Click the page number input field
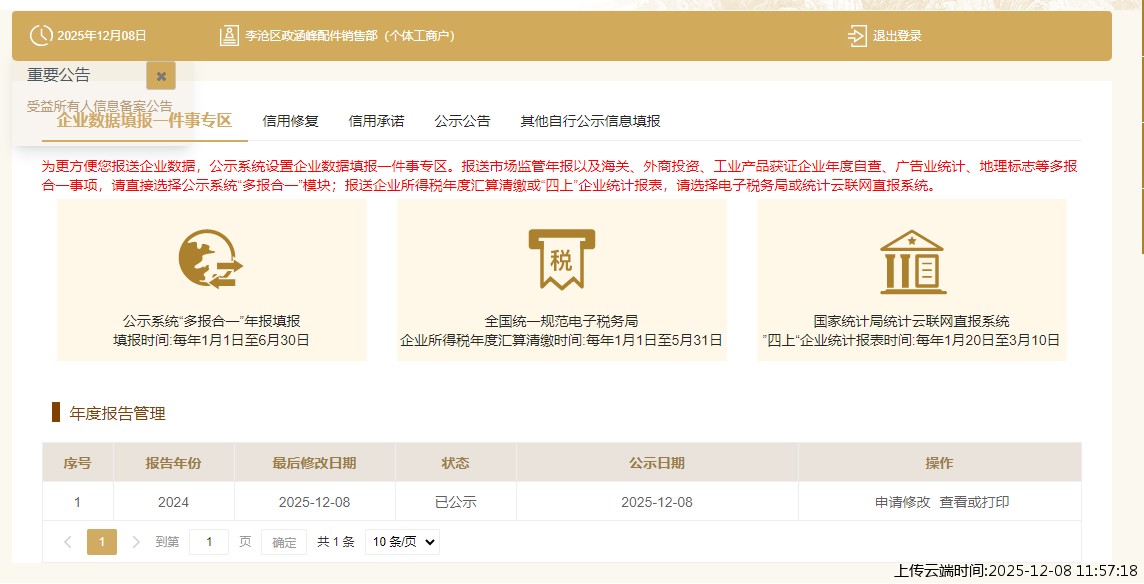Screen dimensions: 1144x584 pyautogui.click(x=208, y=541)
